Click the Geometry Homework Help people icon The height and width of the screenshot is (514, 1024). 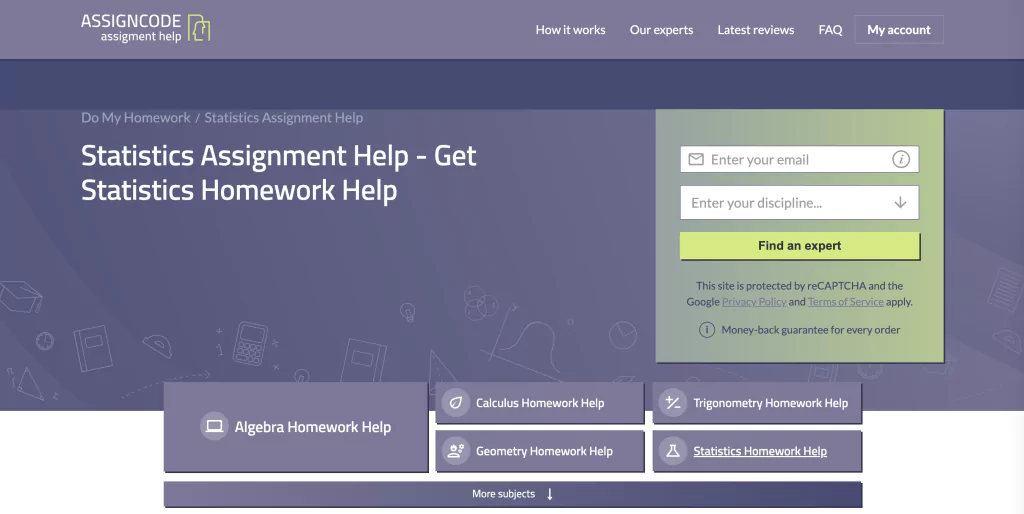click(456, 451)
